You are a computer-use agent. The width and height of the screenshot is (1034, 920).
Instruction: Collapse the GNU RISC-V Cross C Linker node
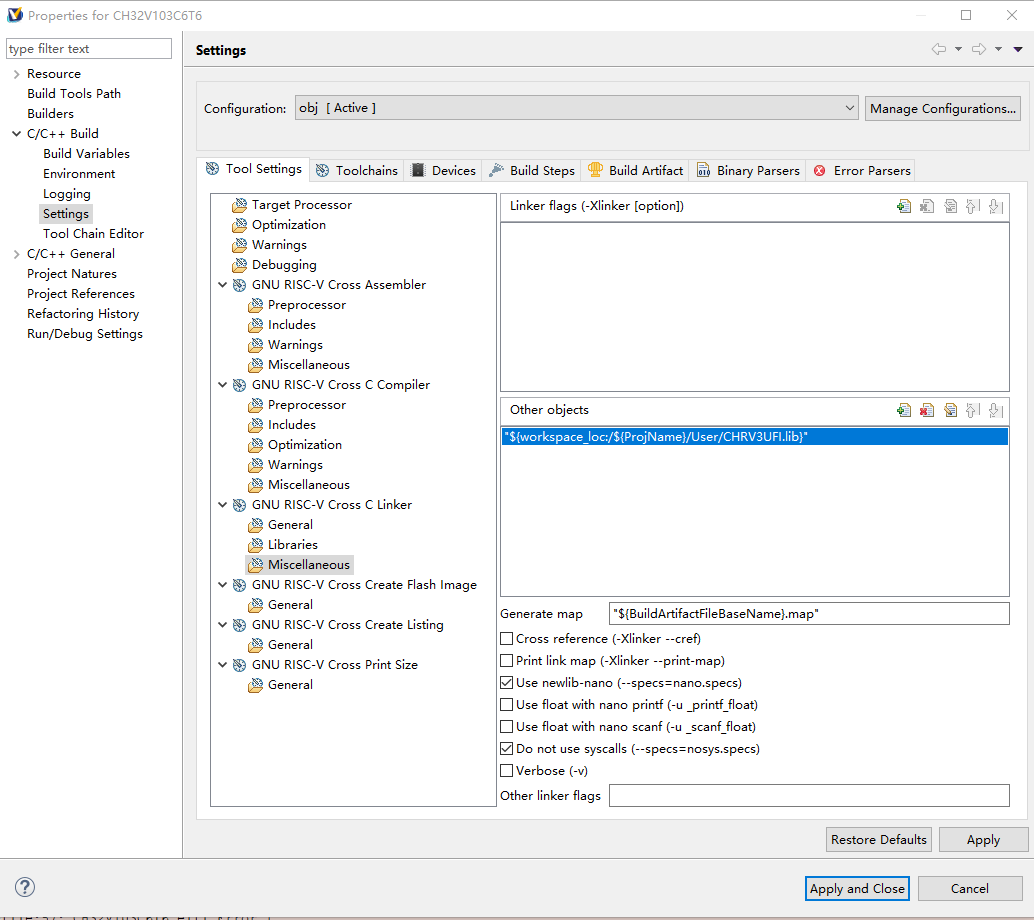point(222,504)
